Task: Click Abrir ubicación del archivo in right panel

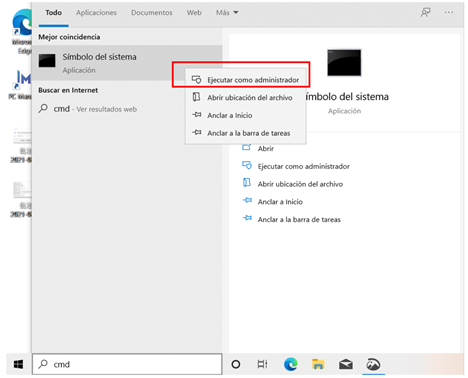Action: pyautogui.click(x=300, y=184)
